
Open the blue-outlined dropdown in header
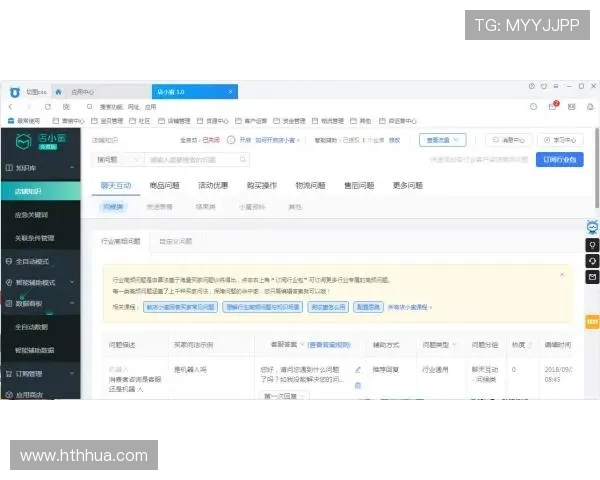click(x=442, y=140)
